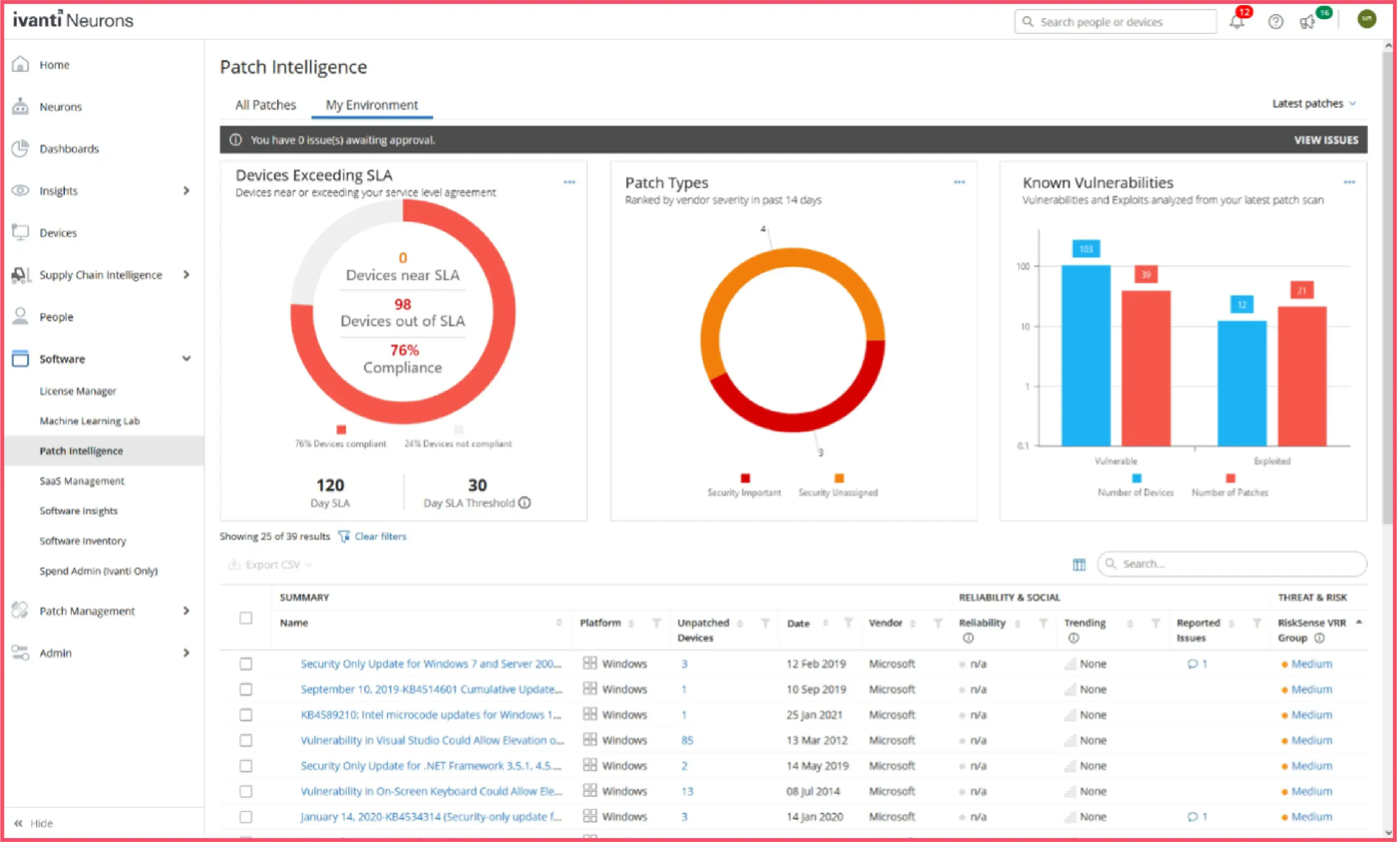Collapse the Software section chevron
Image resolution: width=1400 pixels, height=842 pixels.
coord(186,359)
